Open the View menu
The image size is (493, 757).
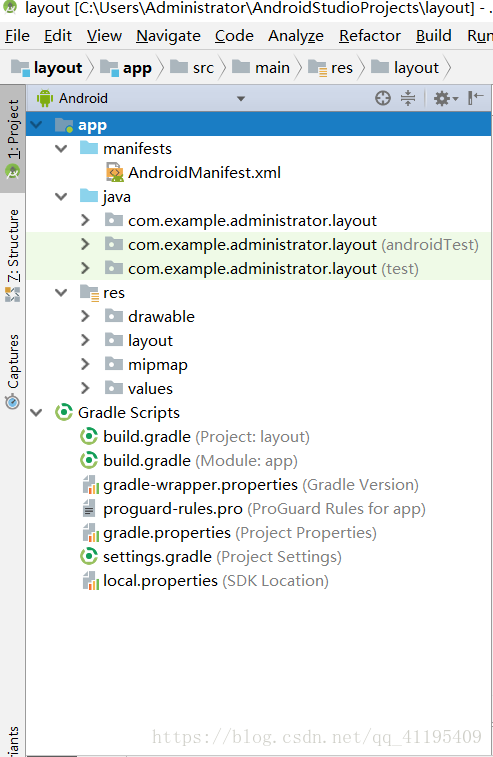pos(104,36)
